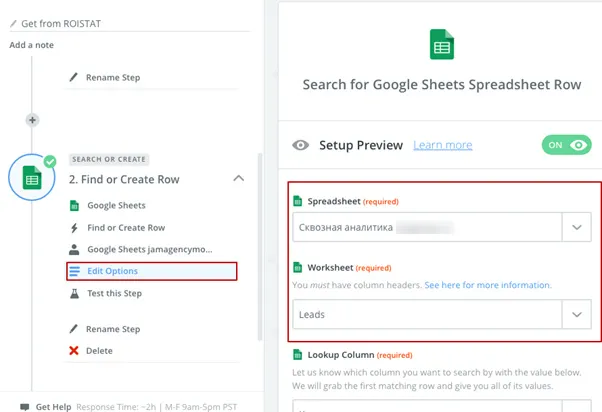Screen dimensions: 602x412
Task: Select the Edit Options menu item
Action: pyautogui.click(x=152, y=271)
